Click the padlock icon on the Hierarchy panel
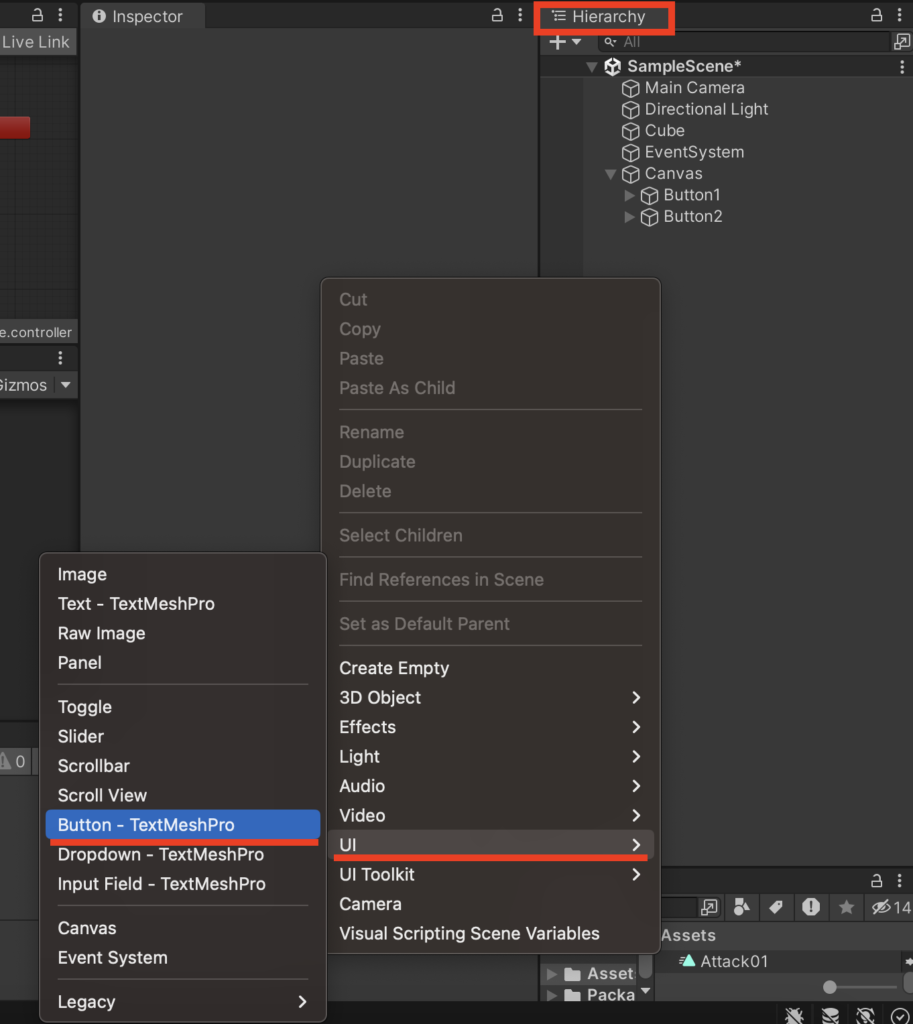The width and height of the screenshot is (913, 1024). point(875,16)
